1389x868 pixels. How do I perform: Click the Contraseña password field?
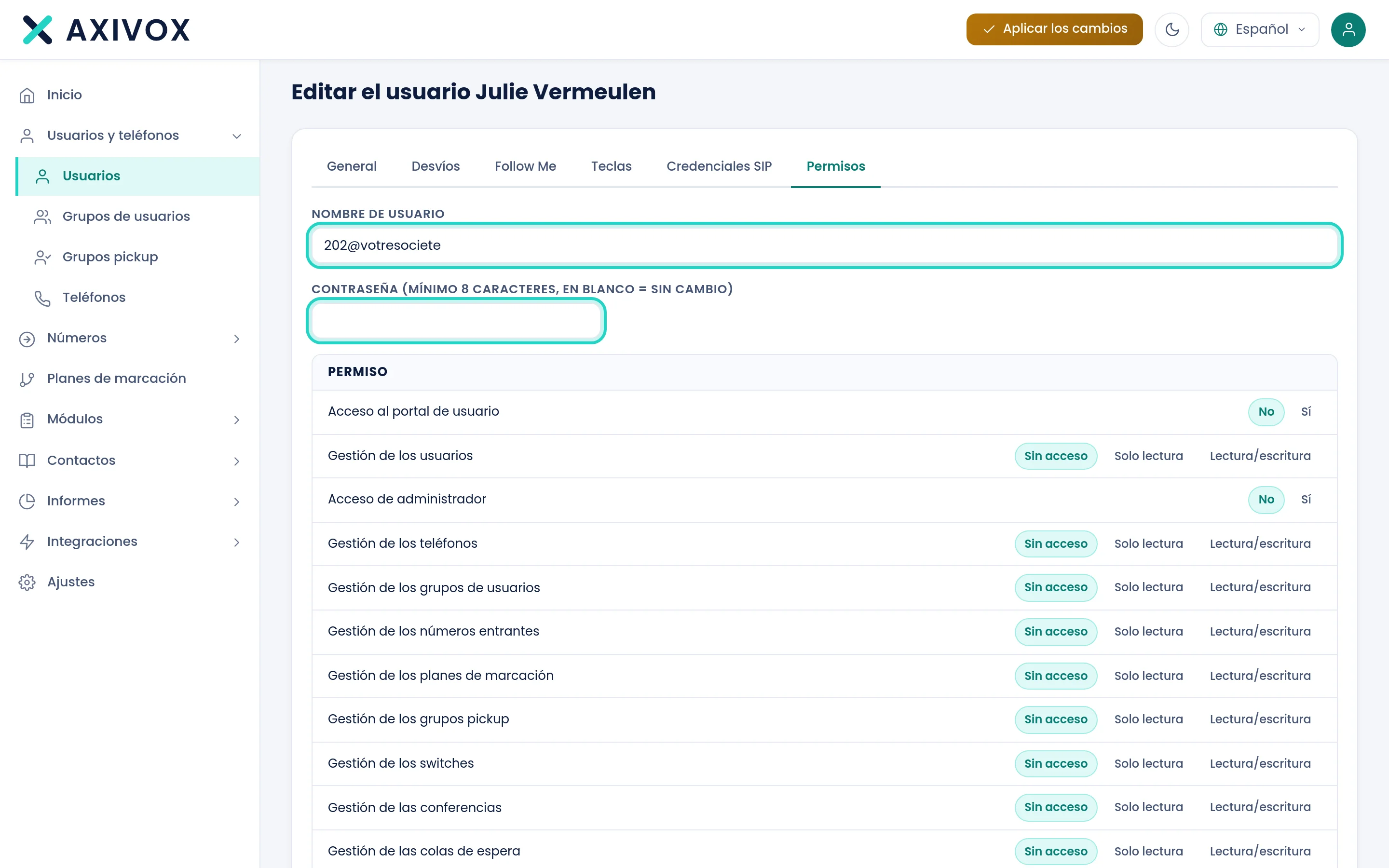pyautogui.click(x=456, y=321)
